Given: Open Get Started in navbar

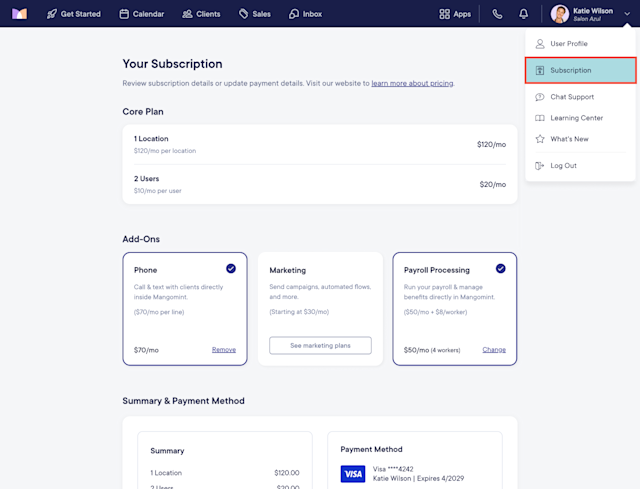Looking at the screenshot, I should pyautogui.click(x=73, y=14).
